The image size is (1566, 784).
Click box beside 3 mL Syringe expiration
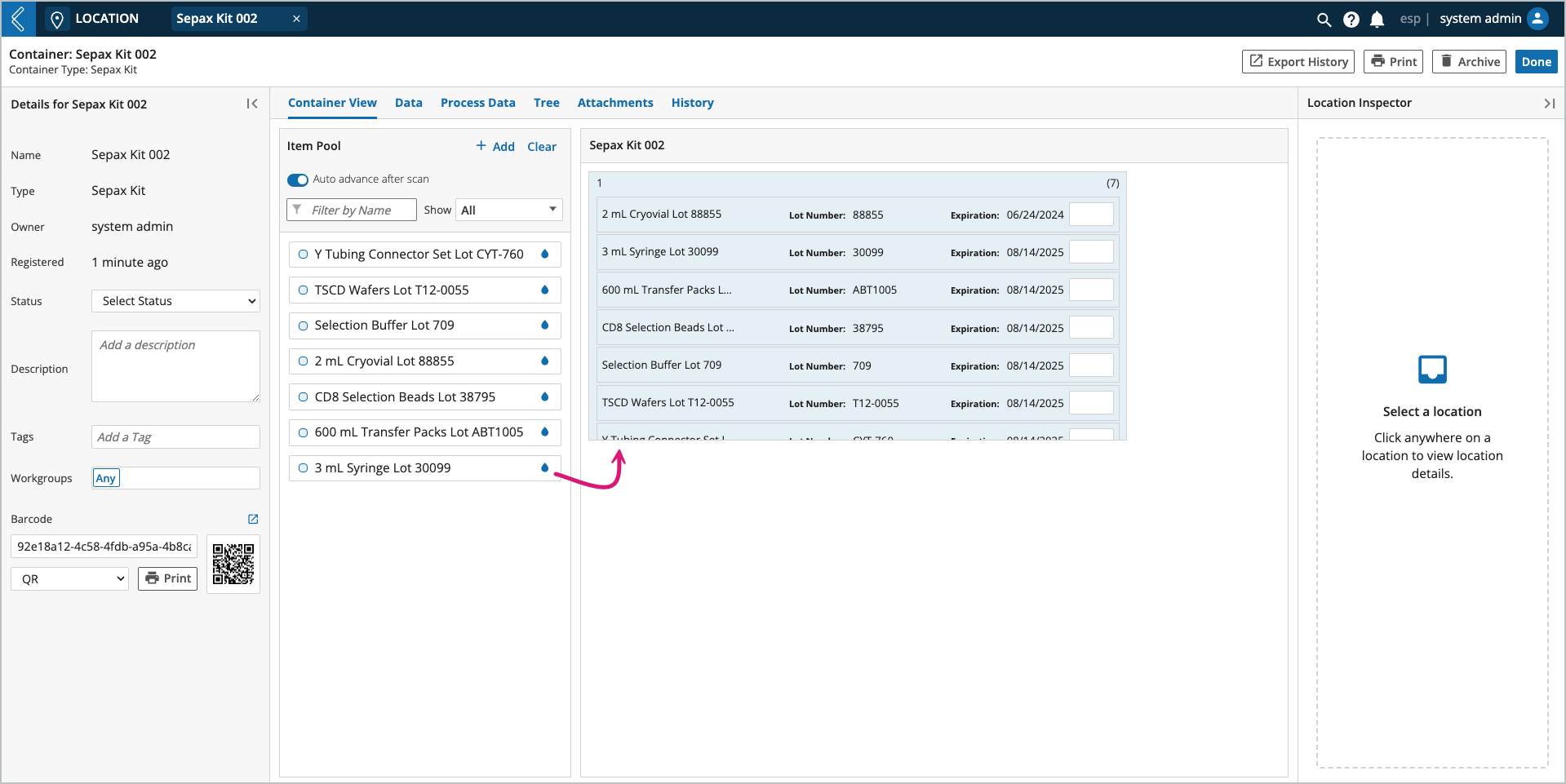coord(1091,252)
